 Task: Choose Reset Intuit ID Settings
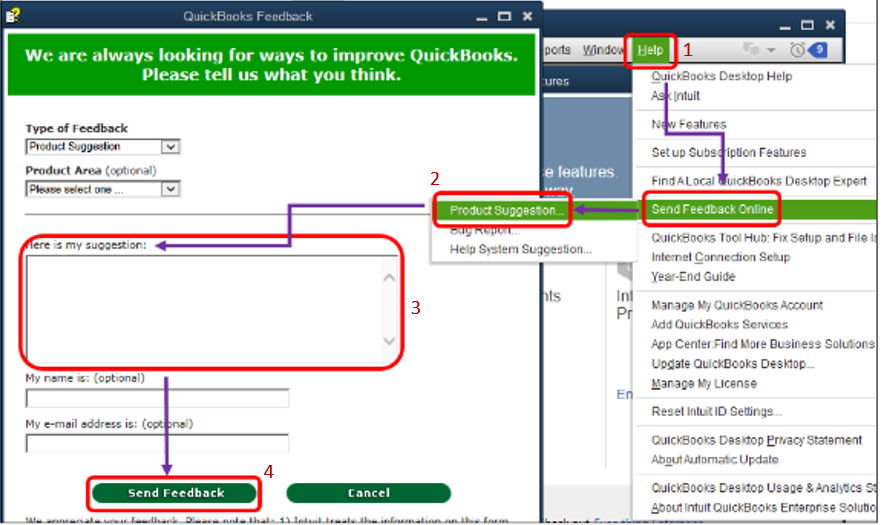point(716,411)
